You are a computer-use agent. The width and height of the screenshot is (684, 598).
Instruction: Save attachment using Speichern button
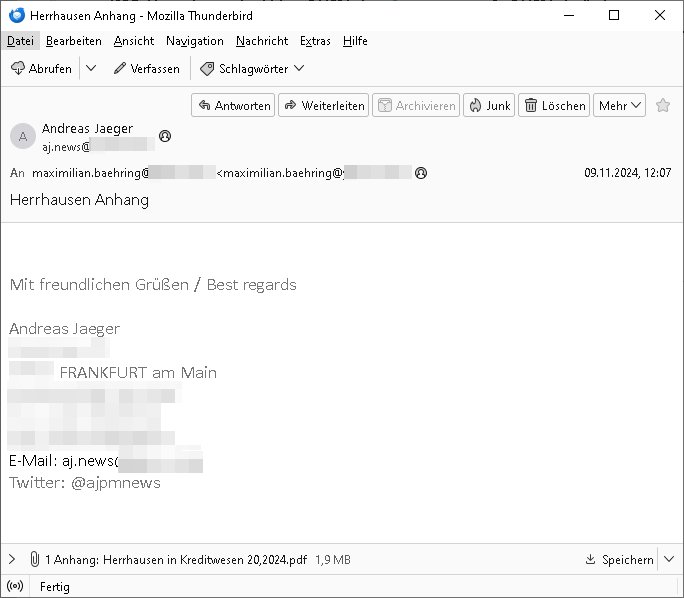(x=619, y=560)
